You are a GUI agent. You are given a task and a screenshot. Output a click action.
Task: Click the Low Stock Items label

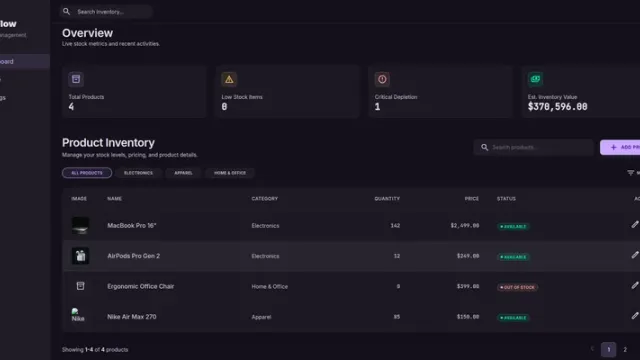242,97
